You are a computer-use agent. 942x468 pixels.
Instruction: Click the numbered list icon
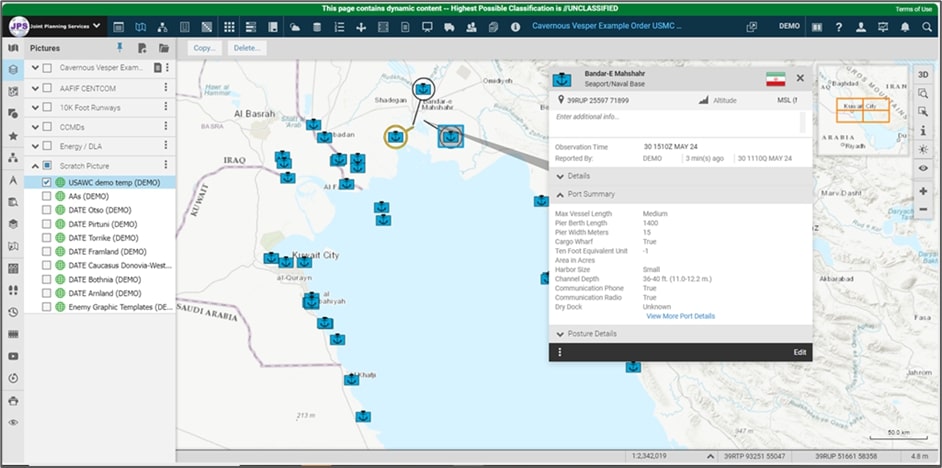pyautogui.click(x=339, y=27)
